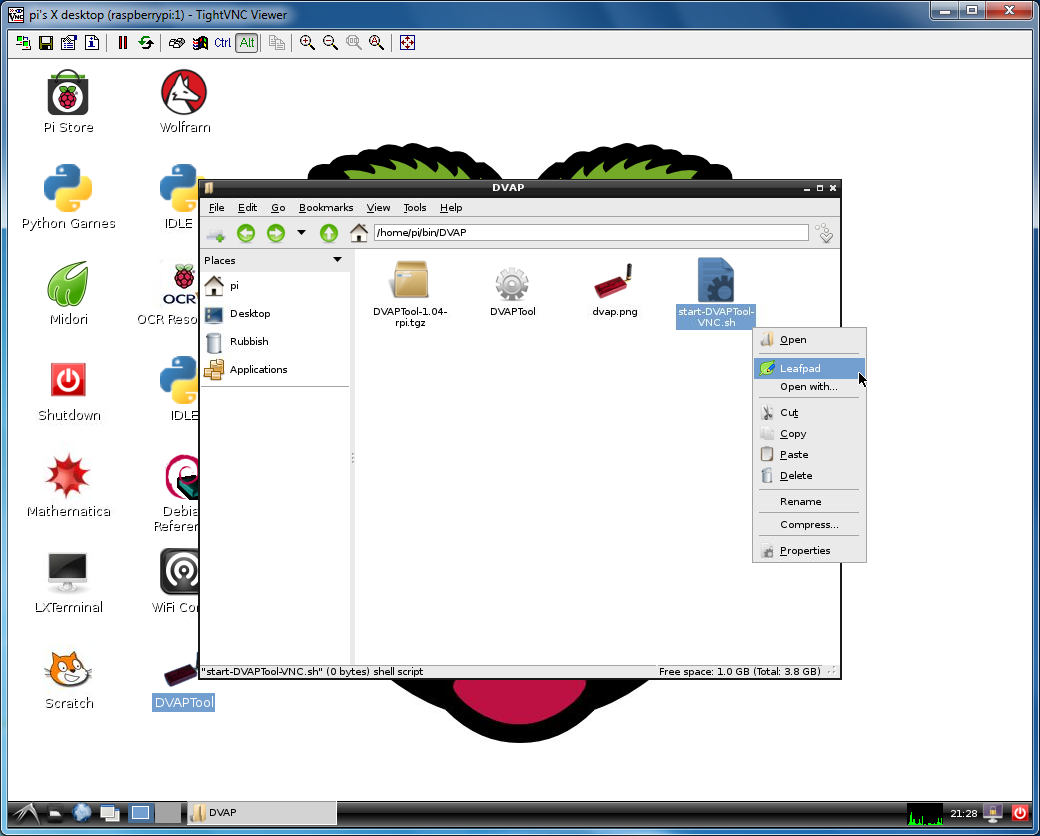Open the Go menu in the DVAP window
1040x836 pixels.
278,208
